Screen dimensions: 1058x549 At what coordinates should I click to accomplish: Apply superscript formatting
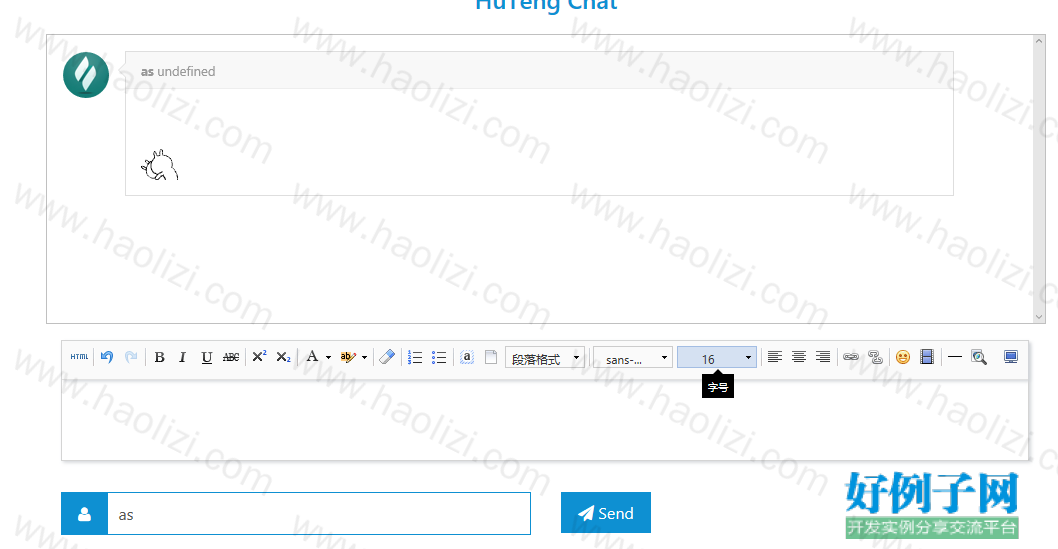(x=259, y=357)
